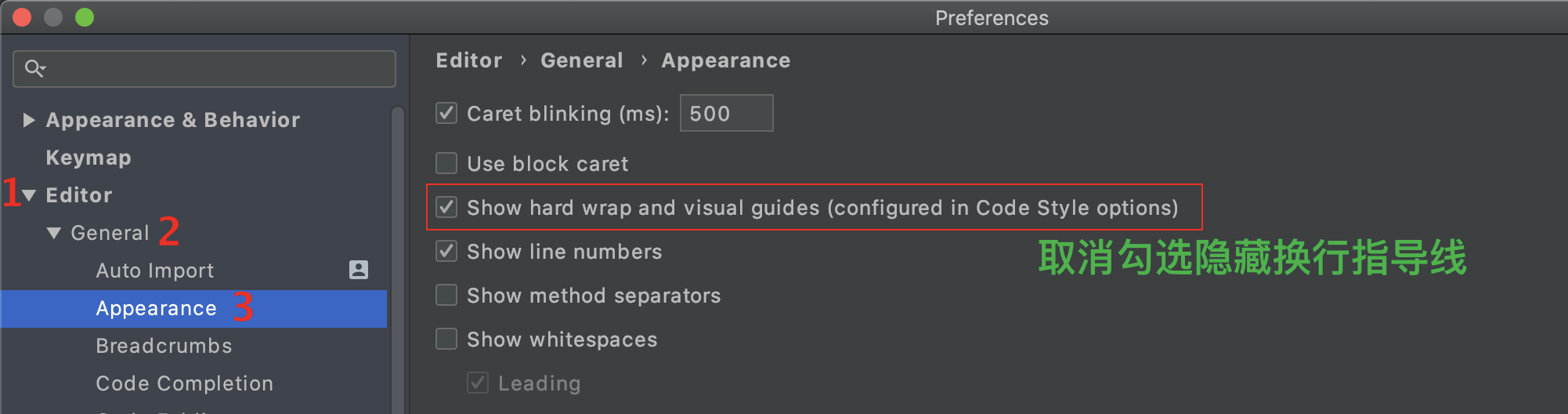Enable Show method separators
1568x414 pixels.
tap(446, 295)
